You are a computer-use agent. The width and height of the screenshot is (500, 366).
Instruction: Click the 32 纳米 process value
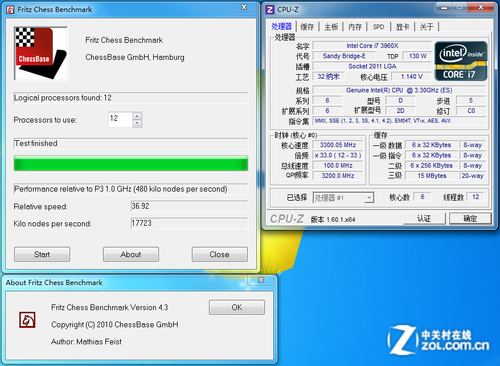pyautogui.click(x=329, y=77)
